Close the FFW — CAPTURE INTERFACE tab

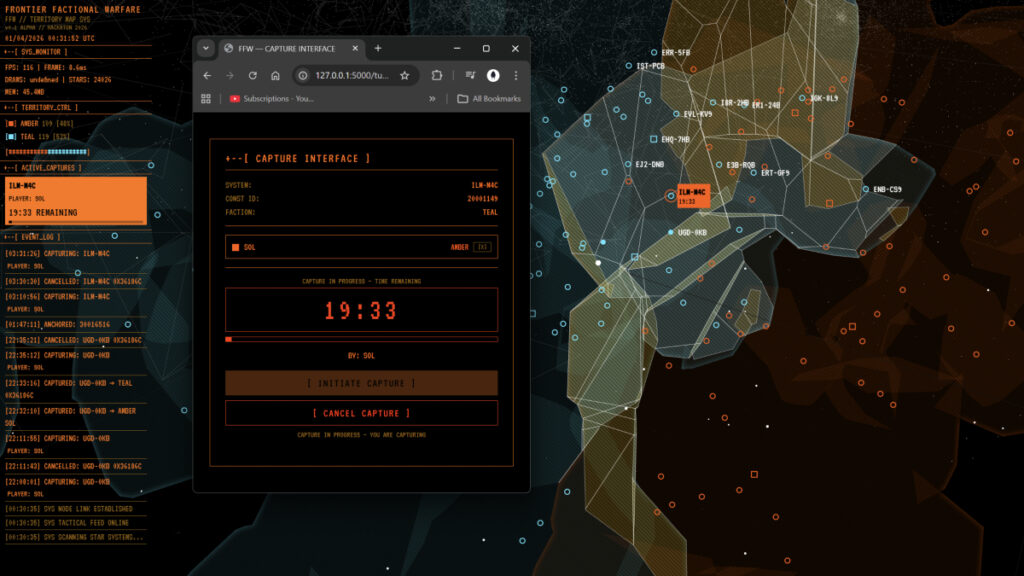coord(355,48)
